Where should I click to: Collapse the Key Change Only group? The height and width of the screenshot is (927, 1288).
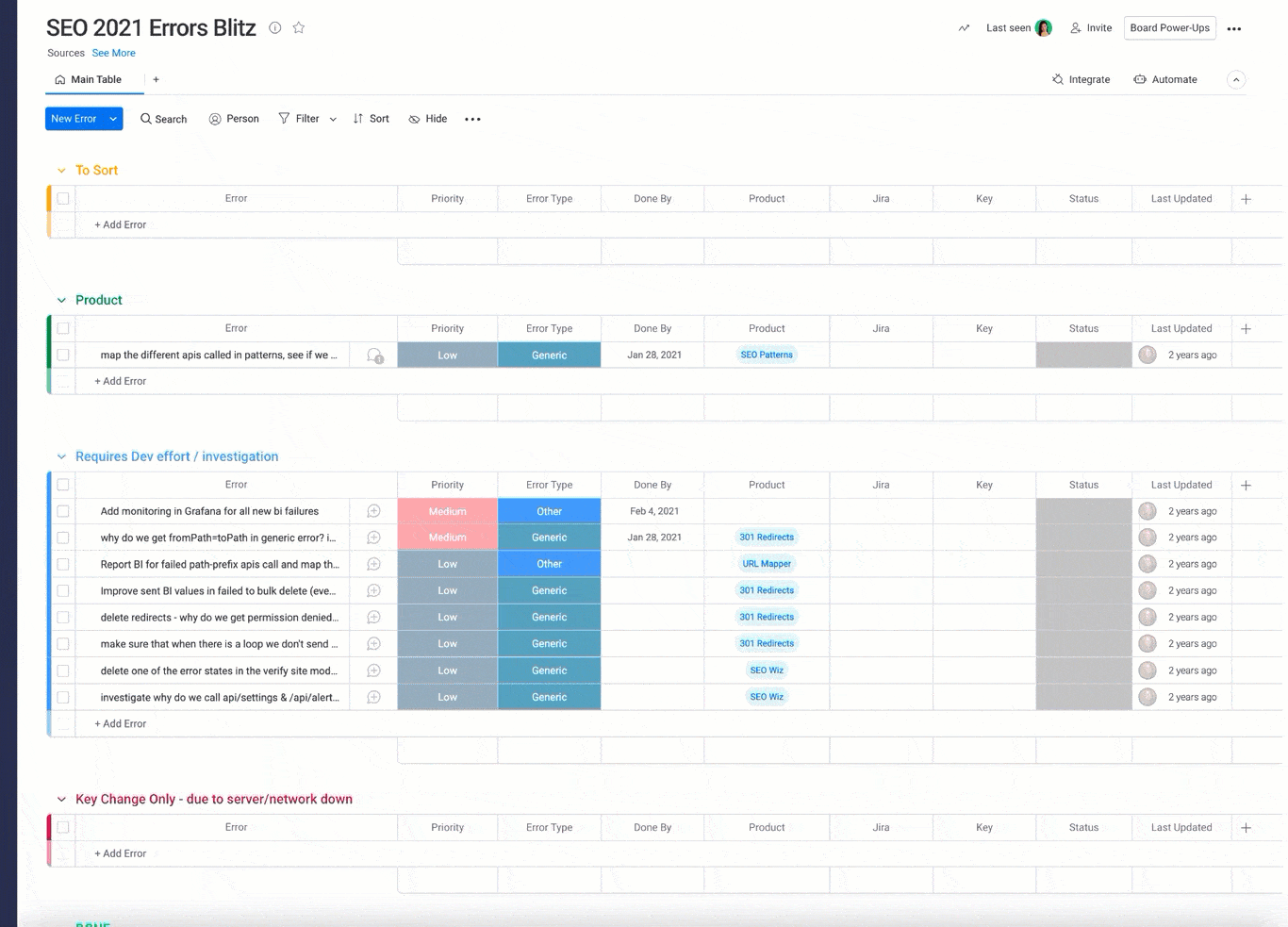(x=61, y=799)
